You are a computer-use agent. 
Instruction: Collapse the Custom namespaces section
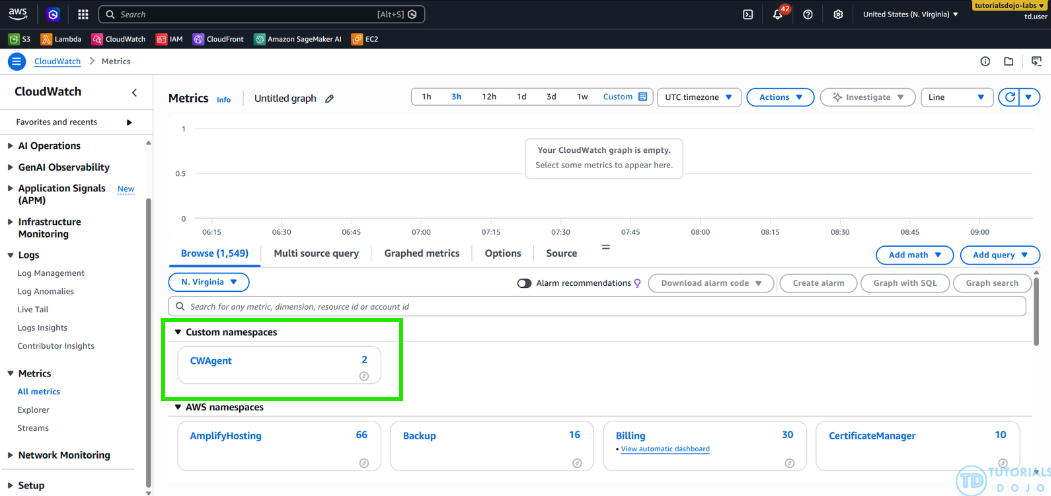click(178, 332)
